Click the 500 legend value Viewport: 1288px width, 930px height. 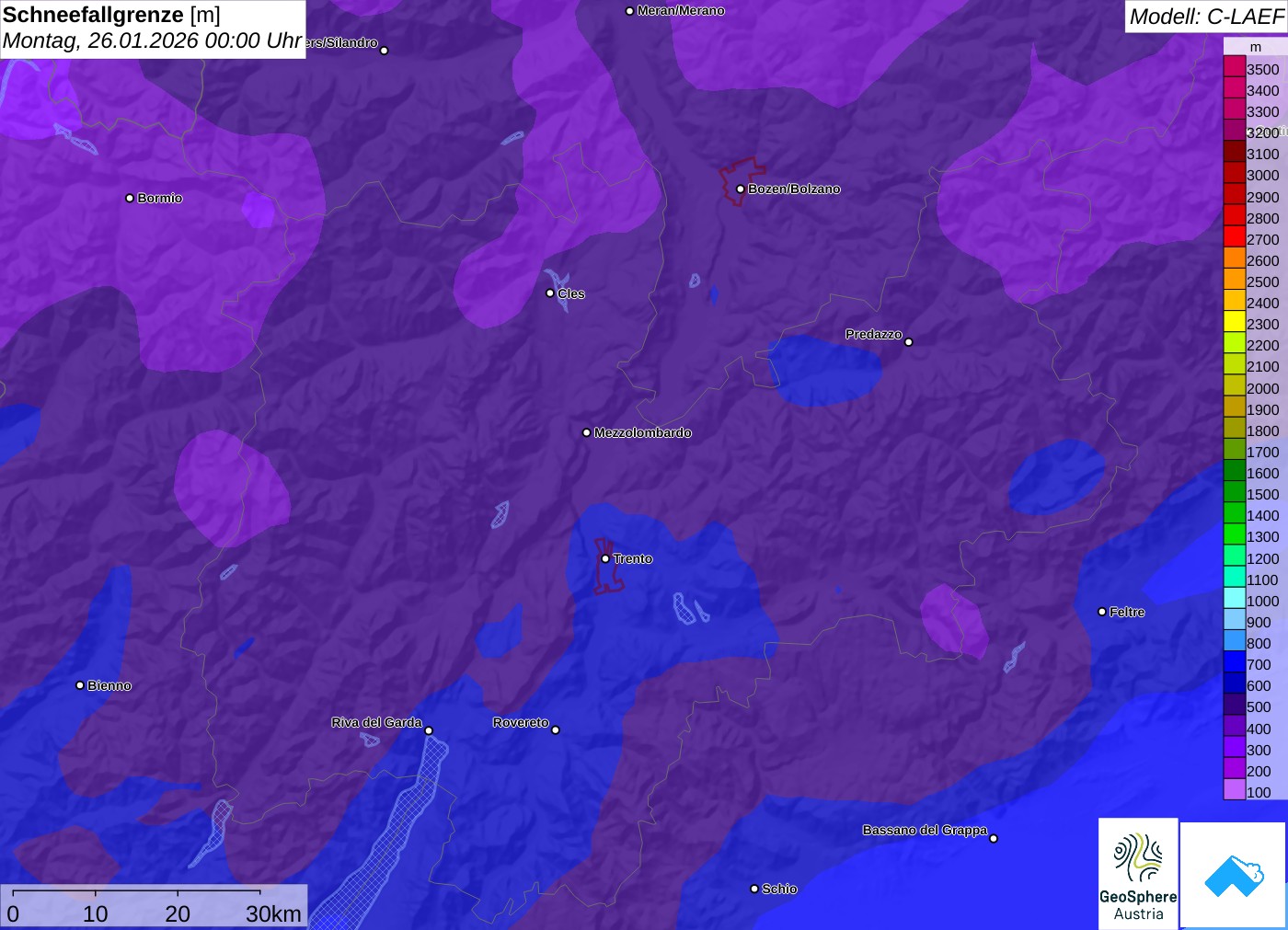(1259, 706)
